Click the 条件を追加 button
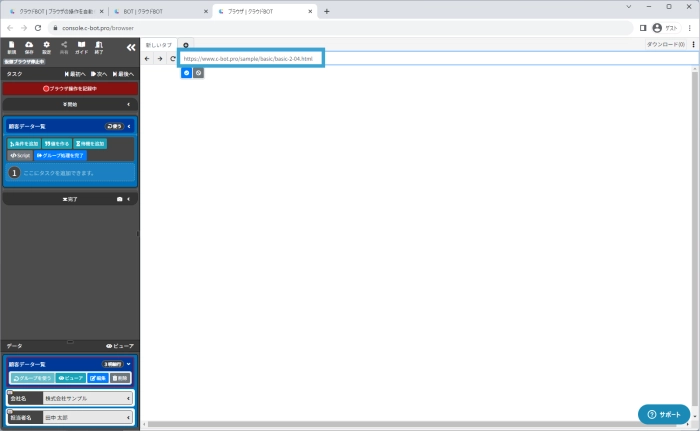Image resolution: width=700 pixels, height=431 pixels. 24,144
